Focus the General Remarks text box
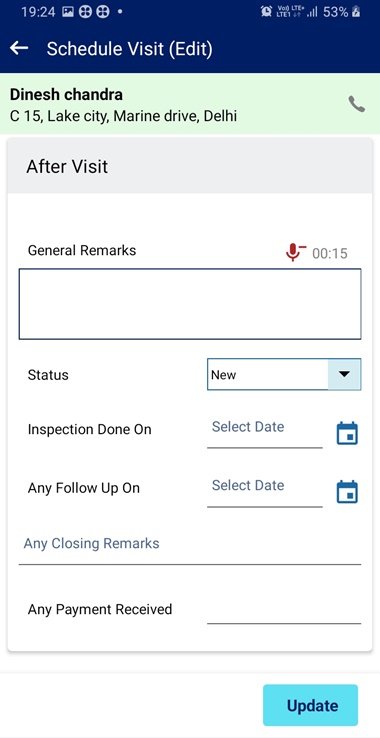 click(x=190, y=304)
